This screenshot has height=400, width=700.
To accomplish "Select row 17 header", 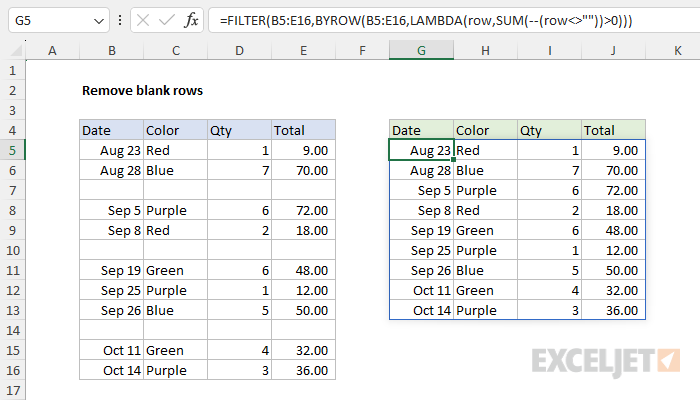I will point(12,391).
